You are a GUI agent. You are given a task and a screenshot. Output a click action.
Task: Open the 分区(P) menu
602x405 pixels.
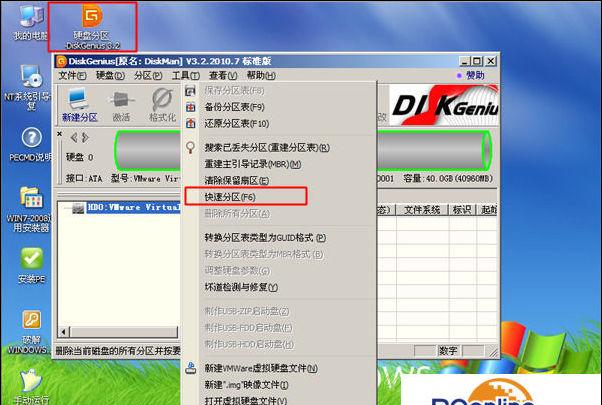click(148, 75)
